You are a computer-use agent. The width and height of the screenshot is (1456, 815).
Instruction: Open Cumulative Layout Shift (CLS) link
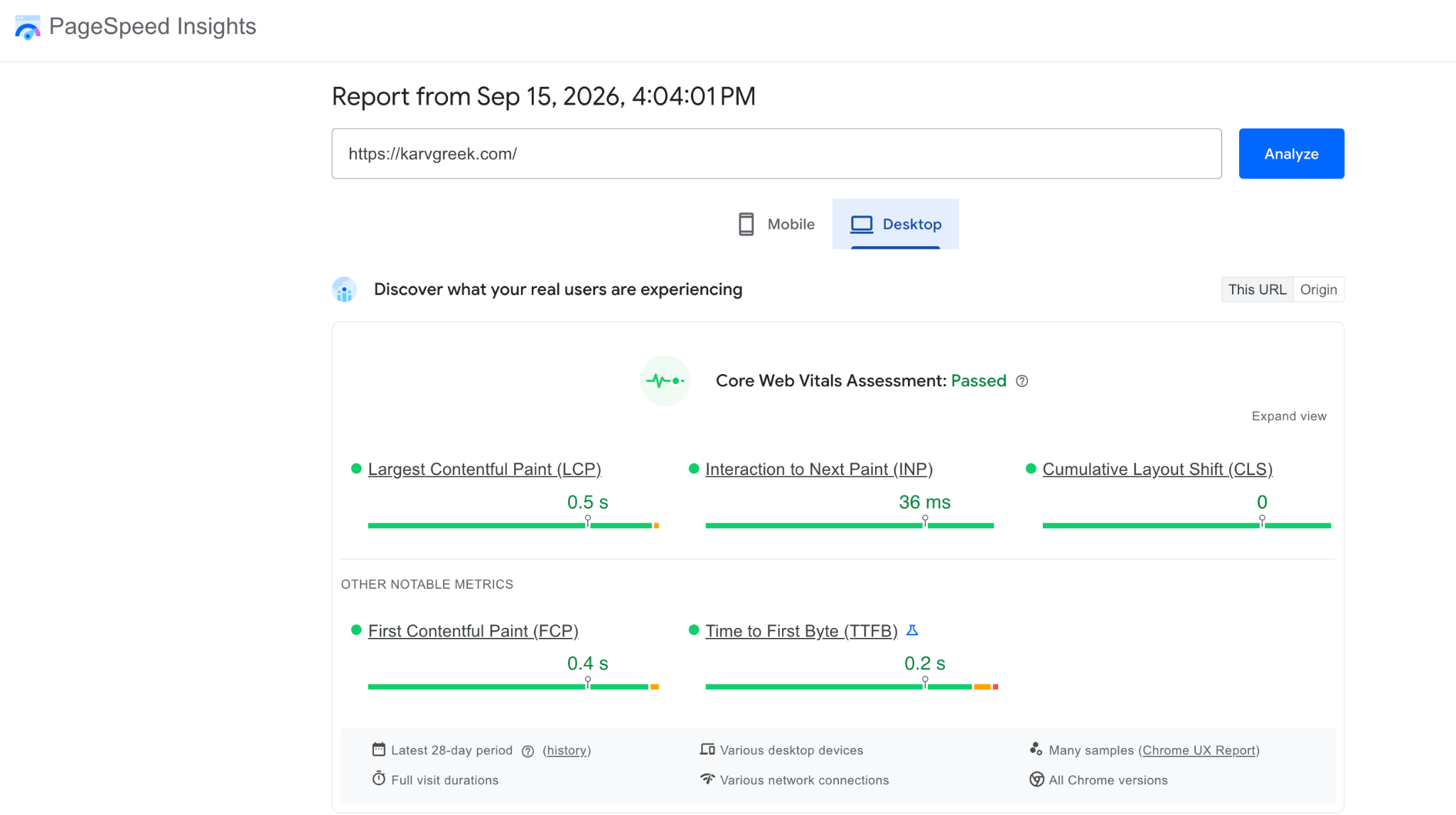[1157, 469]
